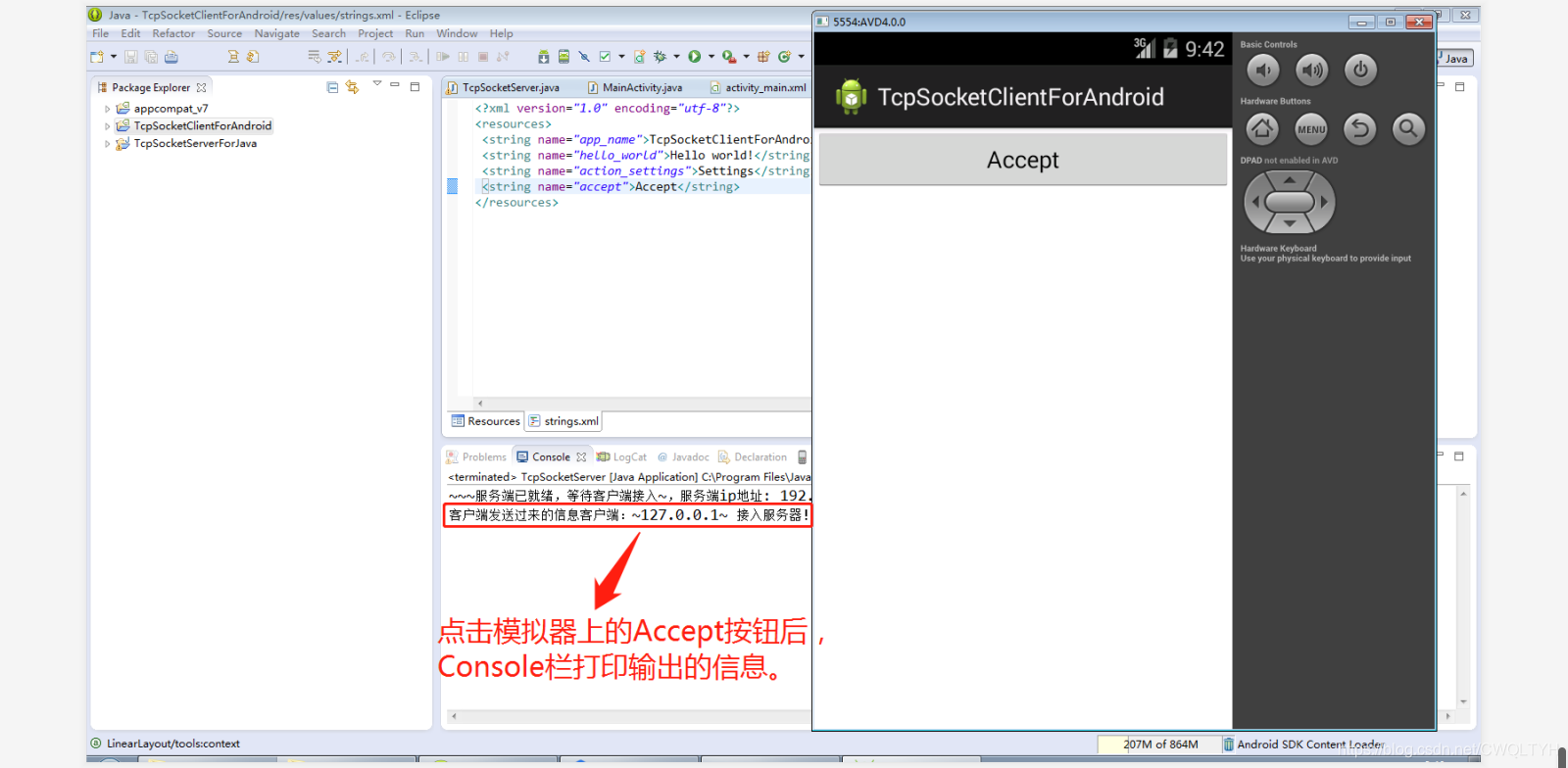Open the Package Explorer view menu arrow
The height and width of the screenshot is (768, 1568).
[376, 84]
